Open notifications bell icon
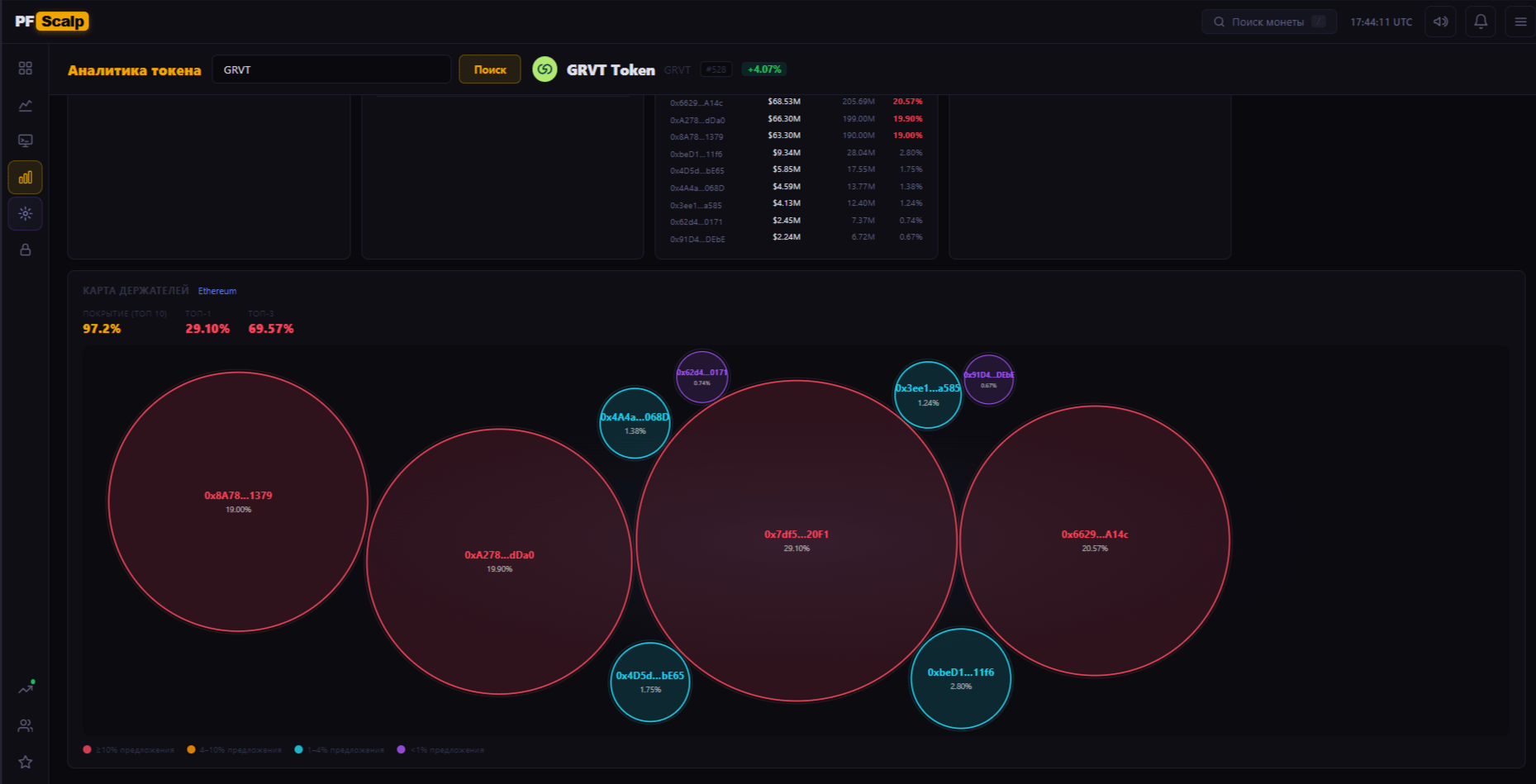 tap(1481, 21)
